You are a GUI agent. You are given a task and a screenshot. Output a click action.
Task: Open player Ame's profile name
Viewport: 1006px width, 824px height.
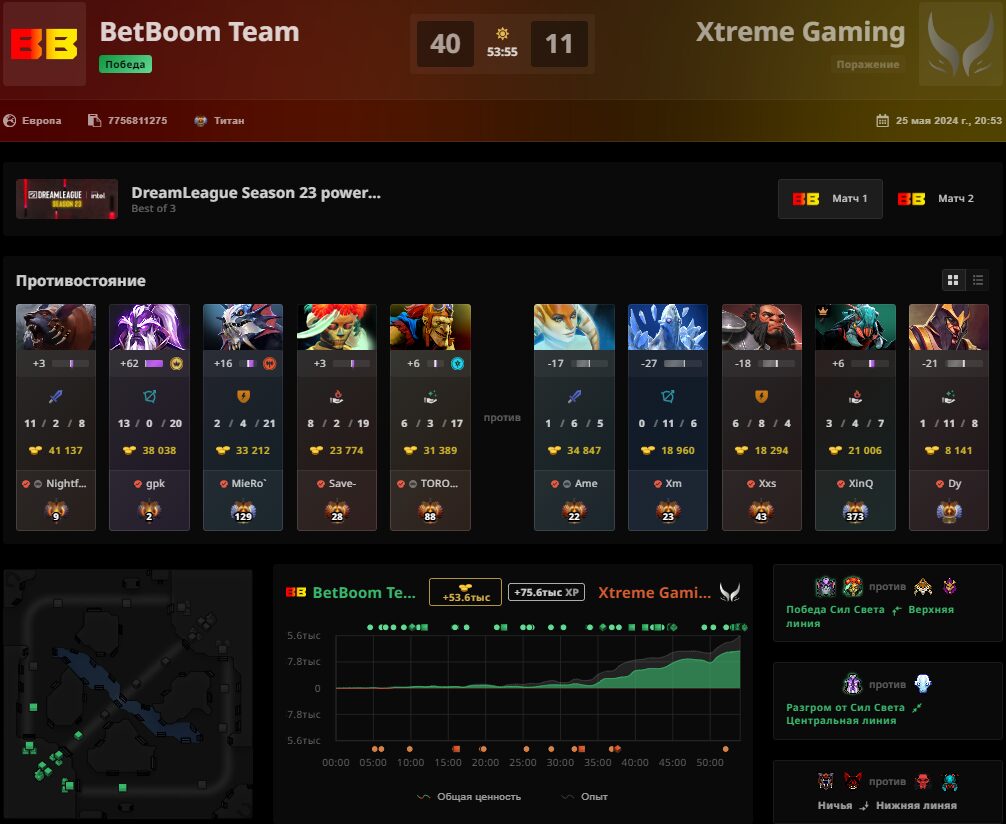tap(586, 483)
